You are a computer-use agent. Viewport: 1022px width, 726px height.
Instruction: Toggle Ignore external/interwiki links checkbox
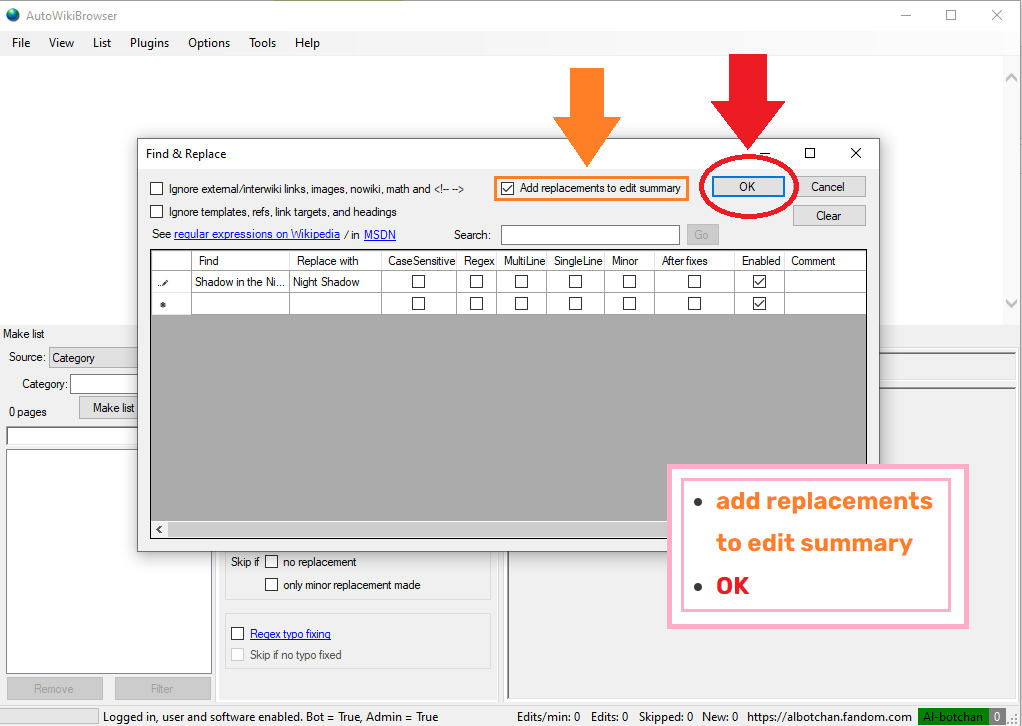click(156, 189)
